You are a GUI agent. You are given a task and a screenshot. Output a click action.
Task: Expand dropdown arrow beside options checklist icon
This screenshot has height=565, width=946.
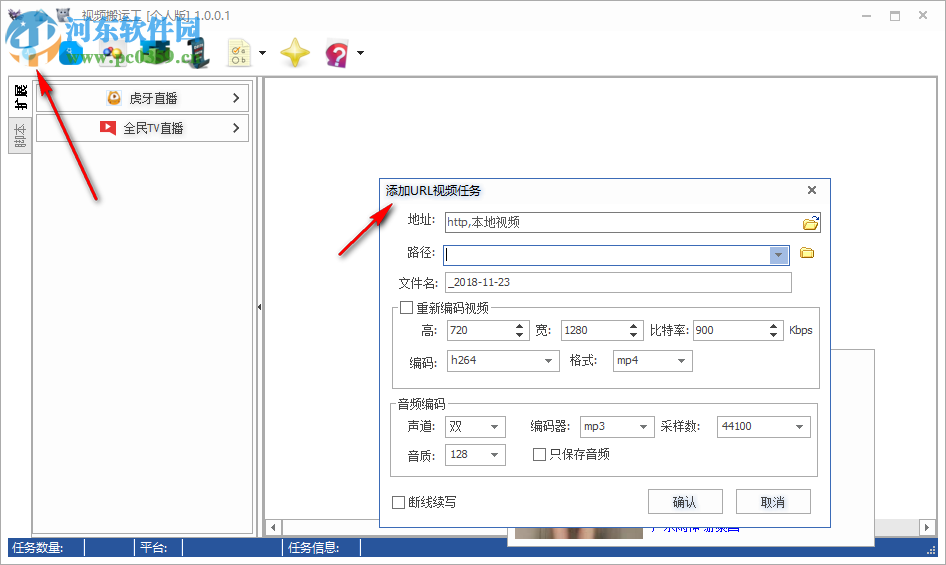click(x=262, y=53)
